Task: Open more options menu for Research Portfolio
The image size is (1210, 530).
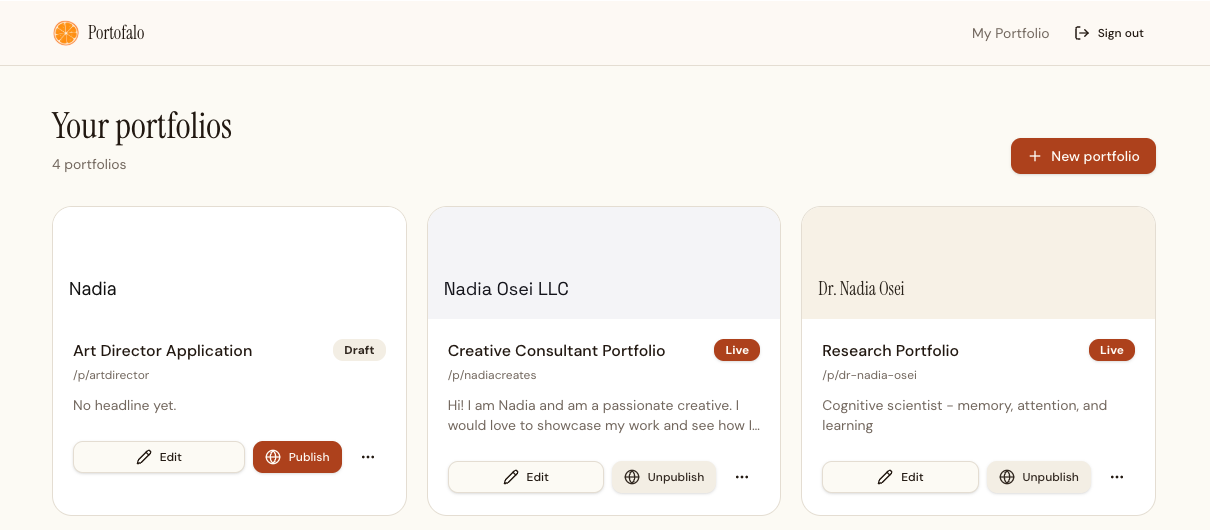Action: (1117, 477)
